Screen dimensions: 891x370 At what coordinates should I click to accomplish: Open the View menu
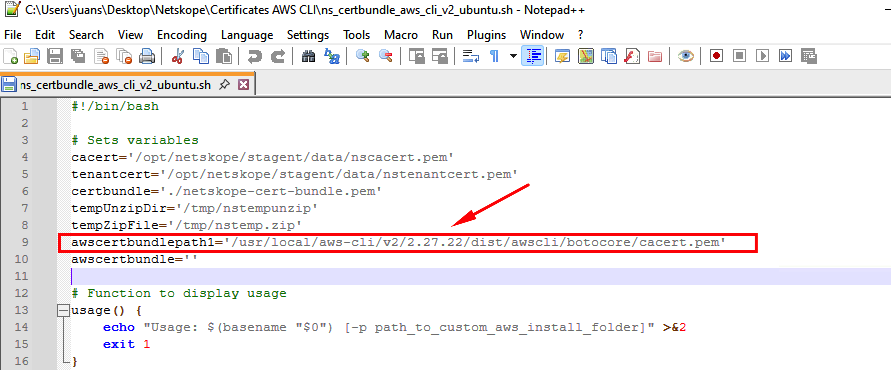coord(130,35)
